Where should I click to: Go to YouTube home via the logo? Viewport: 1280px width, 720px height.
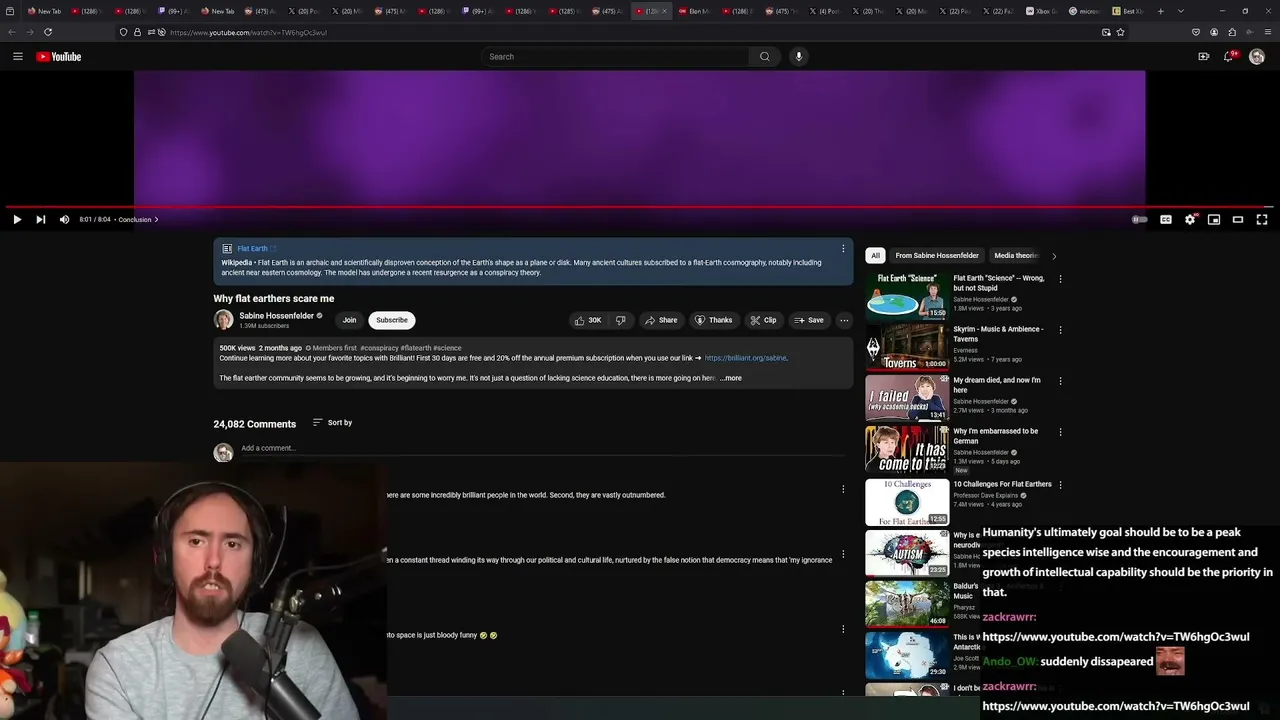coord(59,57)
